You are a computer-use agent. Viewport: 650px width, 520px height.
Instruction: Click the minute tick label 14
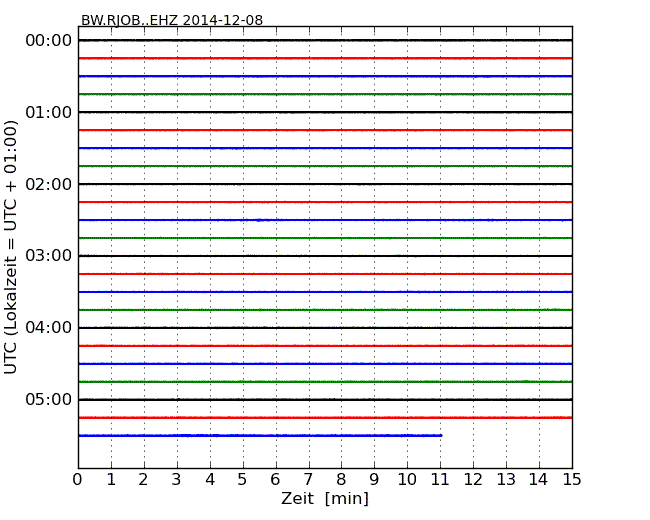tap(538, 480)
